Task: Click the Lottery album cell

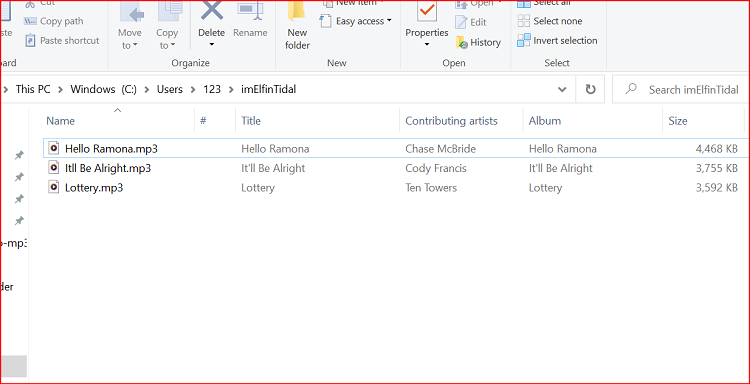Action: pyautogui.click(x=545, y=188)
